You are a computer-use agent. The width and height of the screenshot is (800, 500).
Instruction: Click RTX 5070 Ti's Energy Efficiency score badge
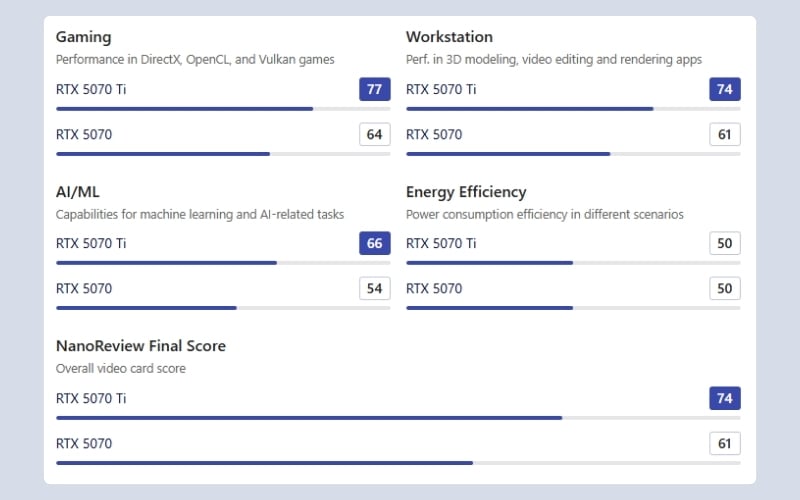point(725,243)
